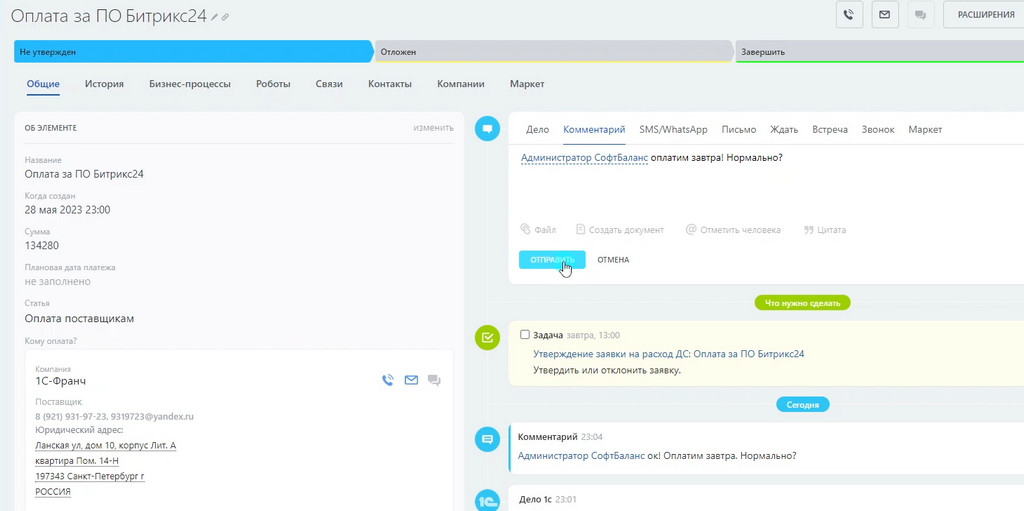The height and width of the screenshot is (511, 1024).
Task: Open the Контакты tab
Action: pos(390,84)
